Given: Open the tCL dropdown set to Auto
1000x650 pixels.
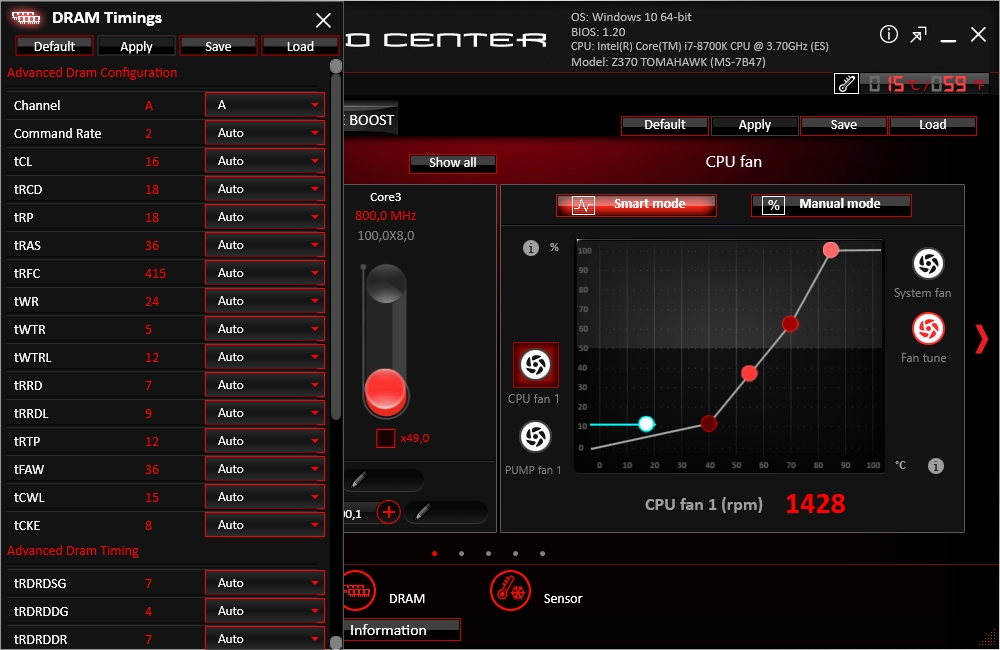Looking at the screenshot, I should [x=265, y=161].
